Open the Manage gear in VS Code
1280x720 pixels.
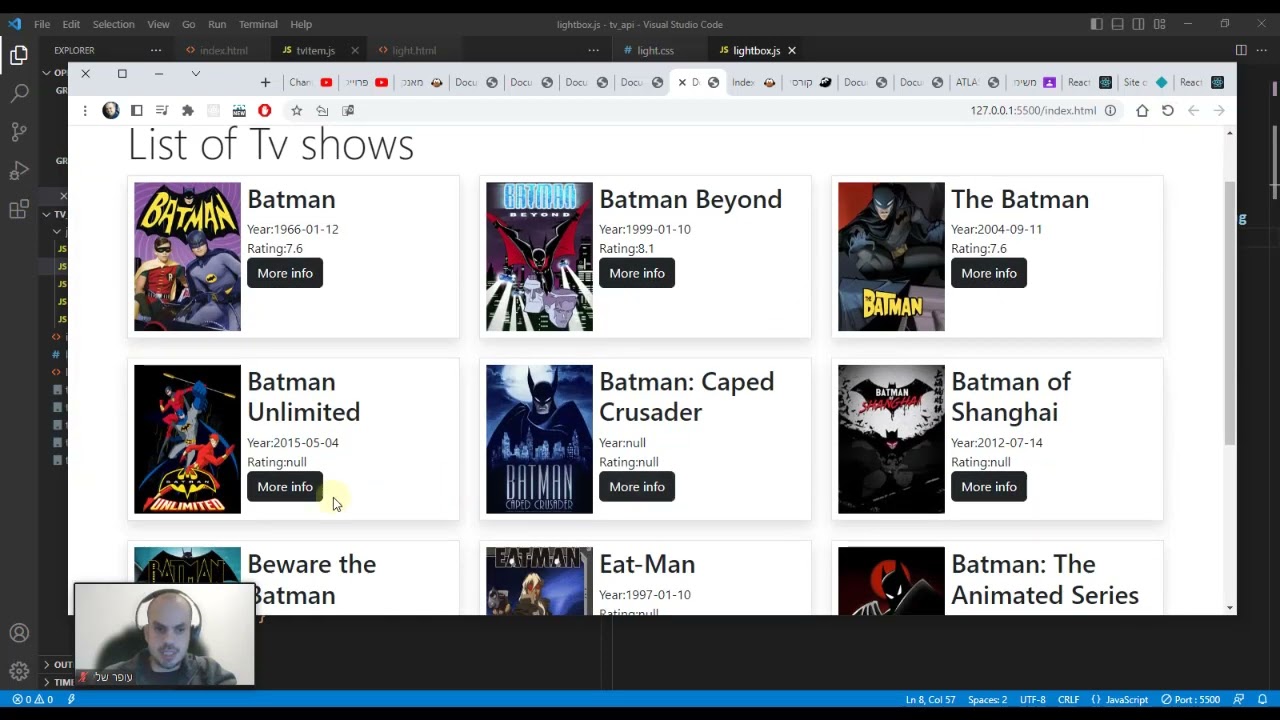pyautogui.click(x=19, y=671)
